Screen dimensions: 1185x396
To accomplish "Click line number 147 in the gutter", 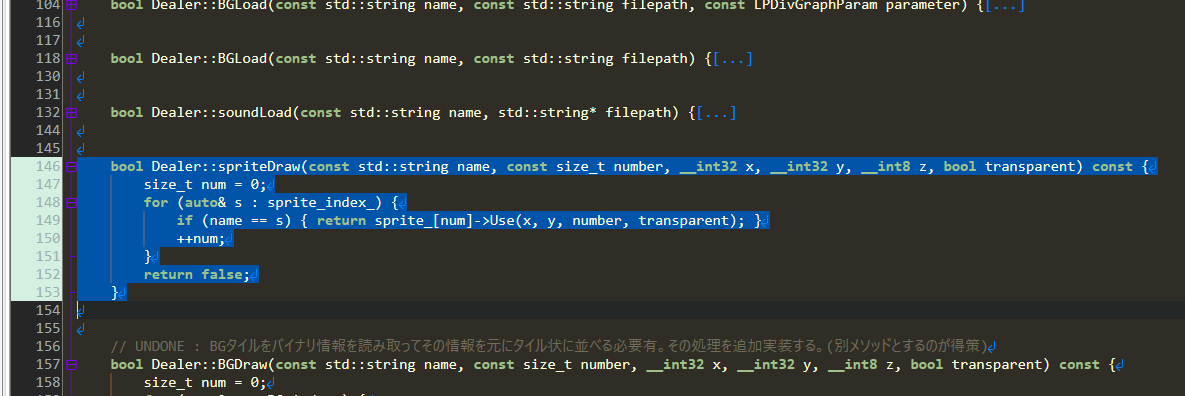I will tap(48, 184).
